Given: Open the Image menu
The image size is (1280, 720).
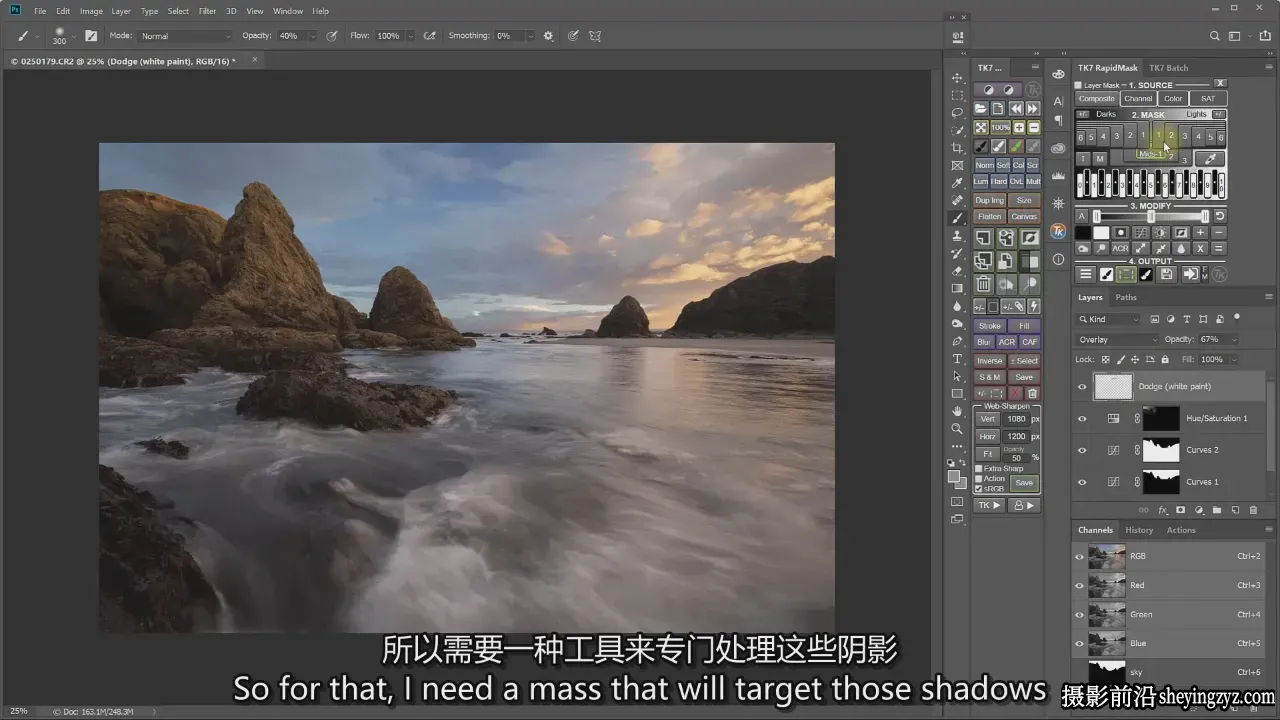Looking at the screenshot, I should [91, 11].
